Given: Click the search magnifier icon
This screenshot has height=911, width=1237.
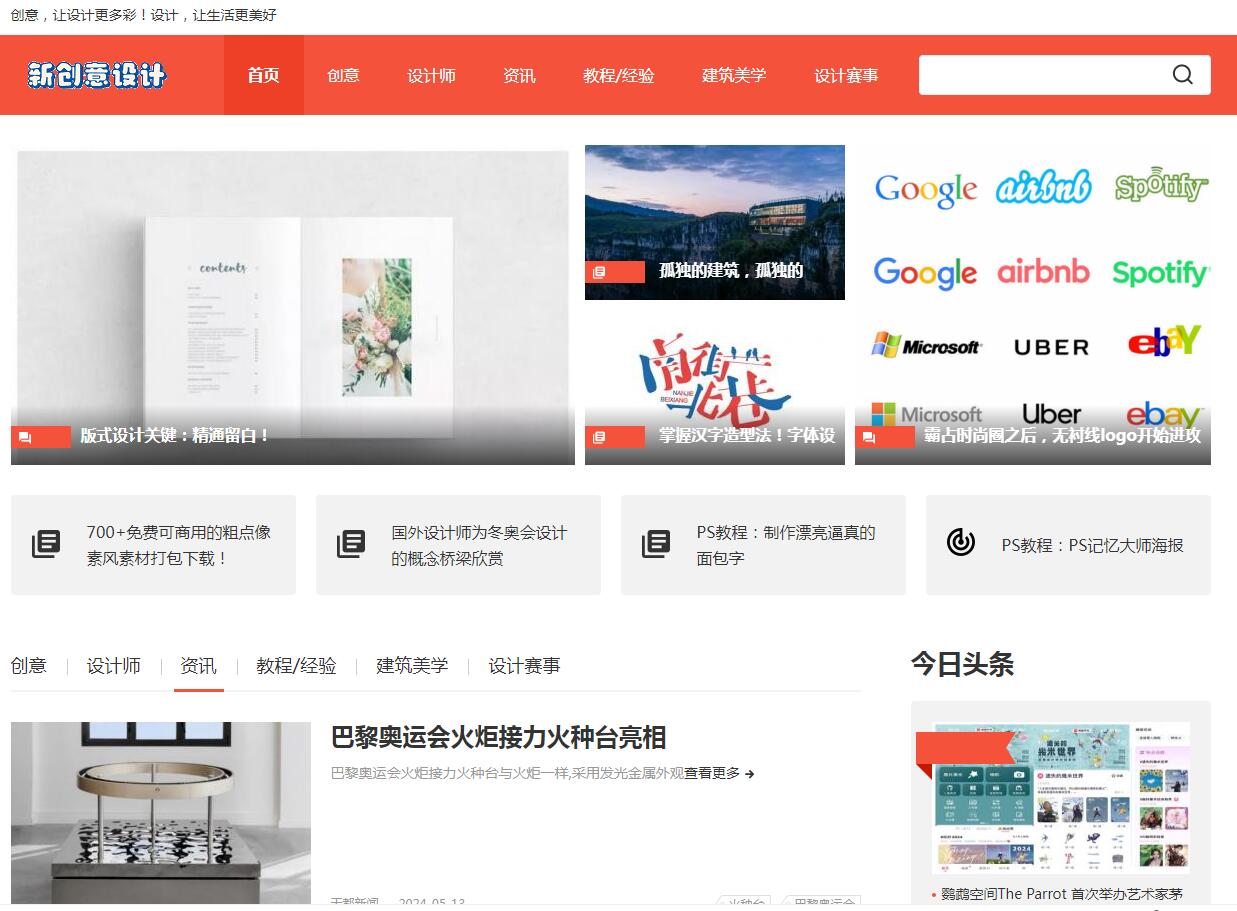Looking at the screenshot, I should (x=1183, y=75).
